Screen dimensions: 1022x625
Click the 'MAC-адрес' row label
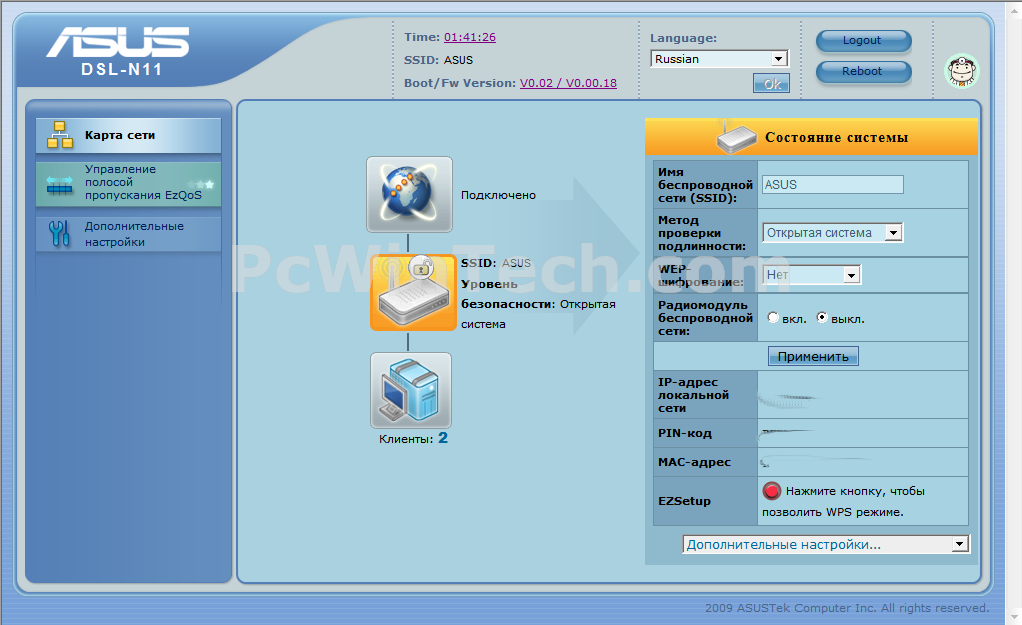[694, 462]
